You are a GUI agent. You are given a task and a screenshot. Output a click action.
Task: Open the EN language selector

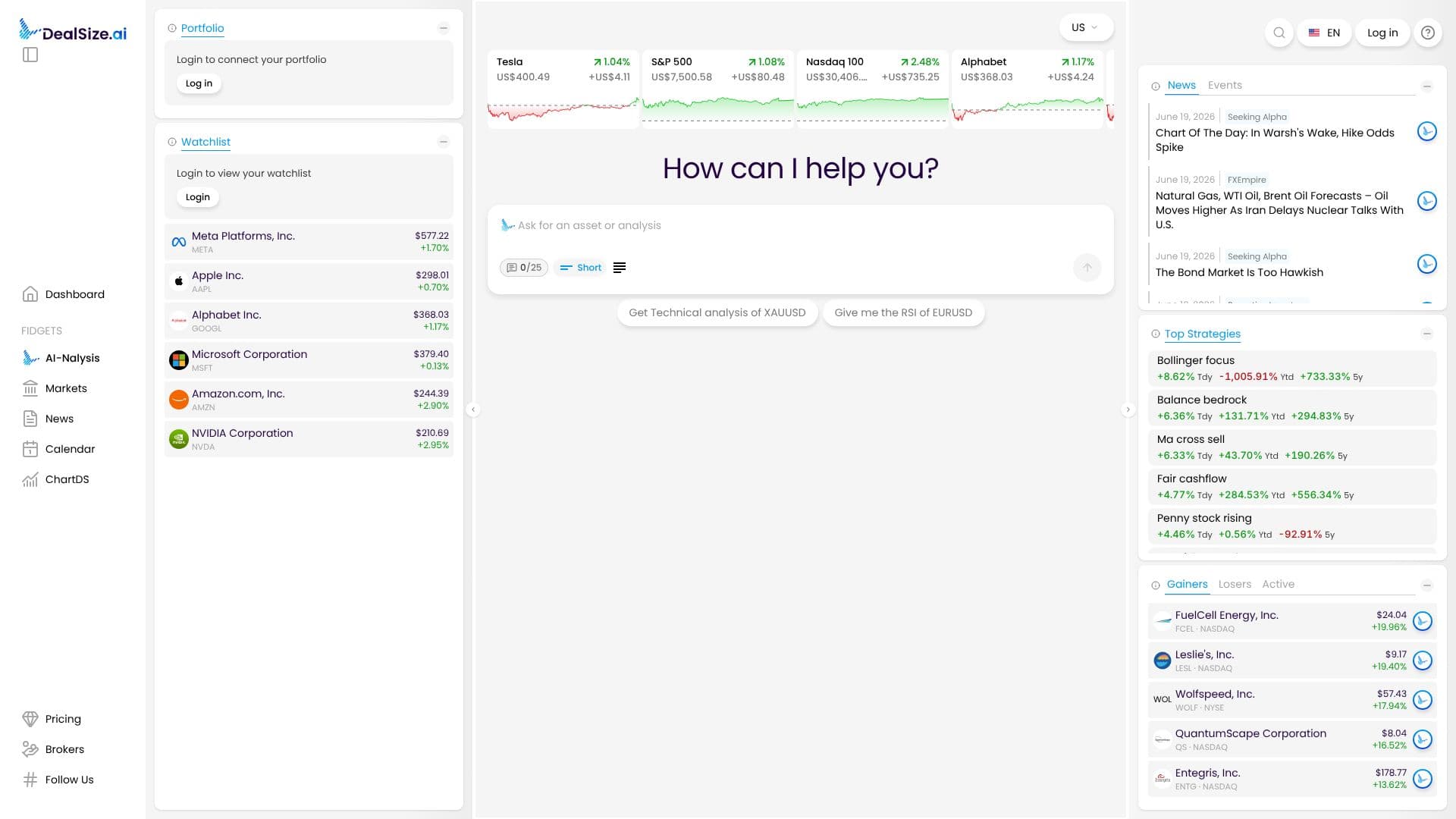[x=1324, y=33]
